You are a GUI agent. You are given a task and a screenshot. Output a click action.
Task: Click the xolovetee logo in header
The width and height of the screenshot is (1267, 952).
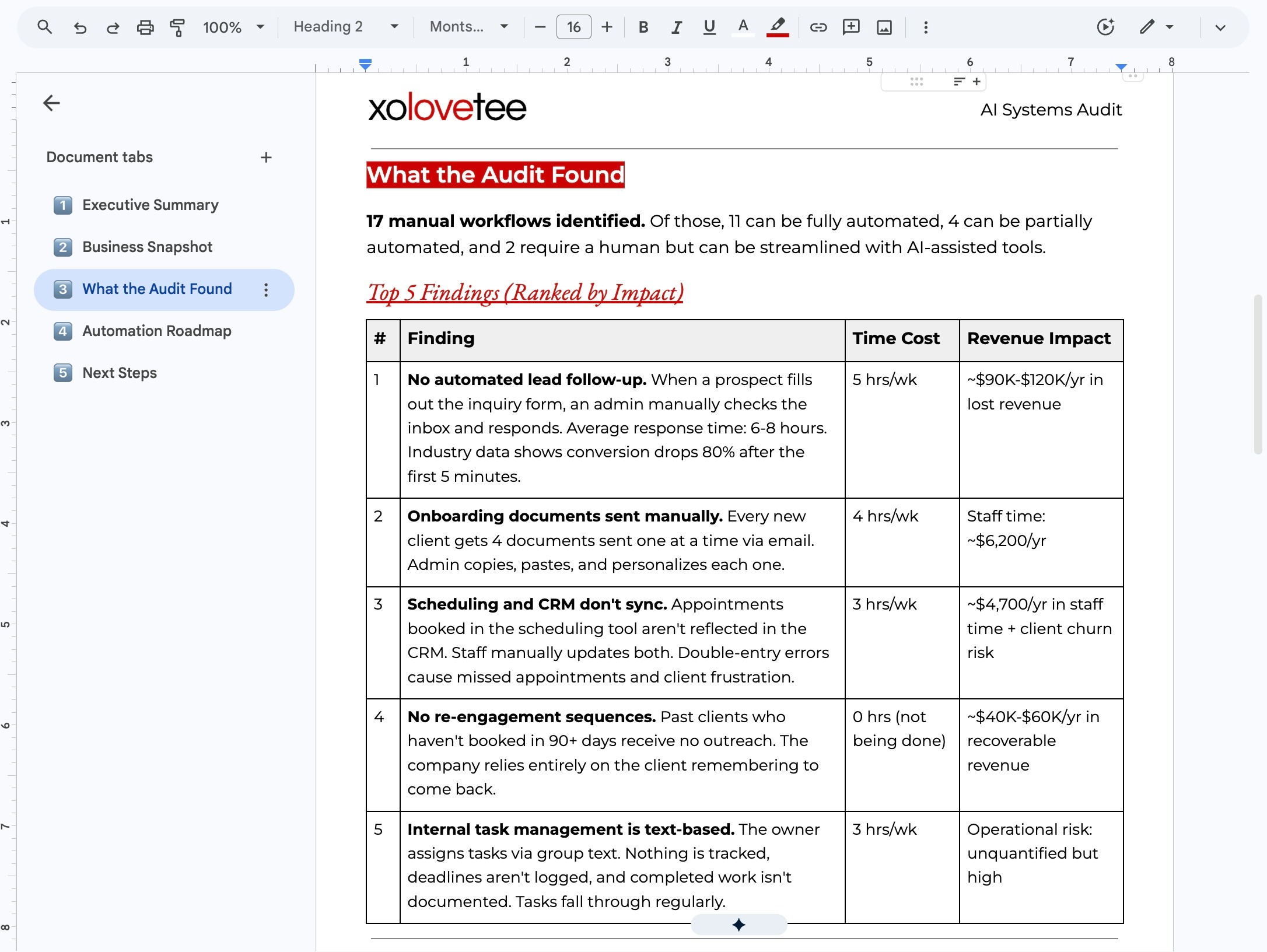[x=447, y=107]
